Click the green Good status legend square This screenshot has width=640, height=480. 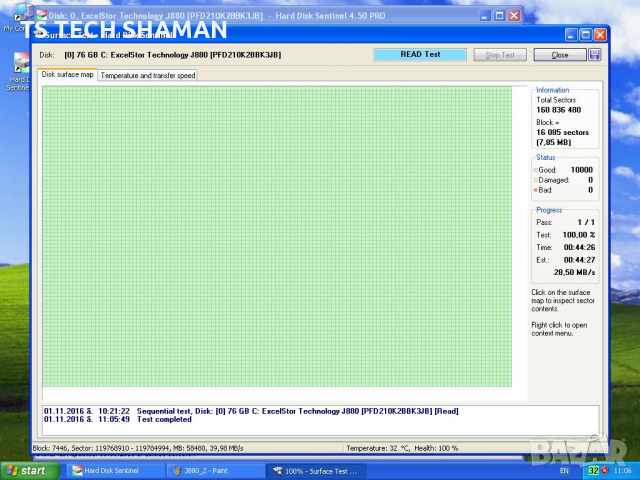(537, 171)
